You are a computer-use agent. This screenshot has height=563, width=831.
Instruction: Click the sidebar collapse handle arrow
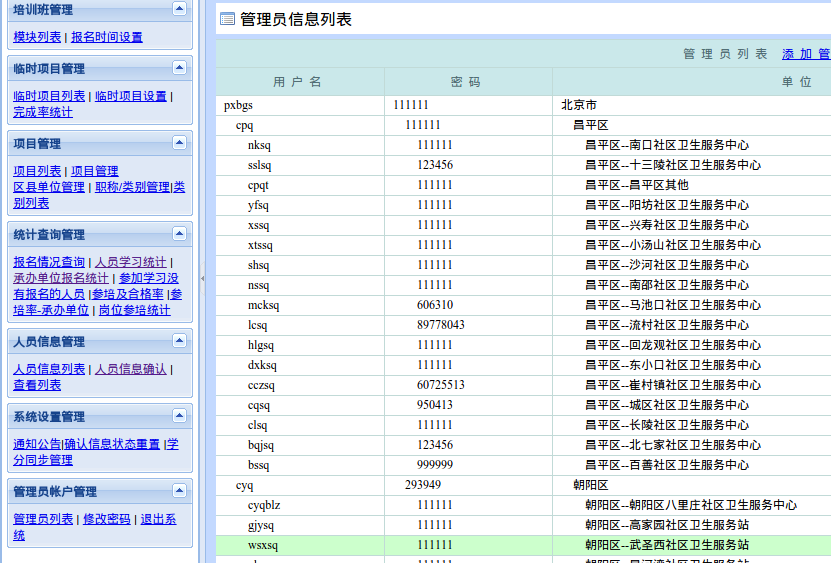[202, 278]
